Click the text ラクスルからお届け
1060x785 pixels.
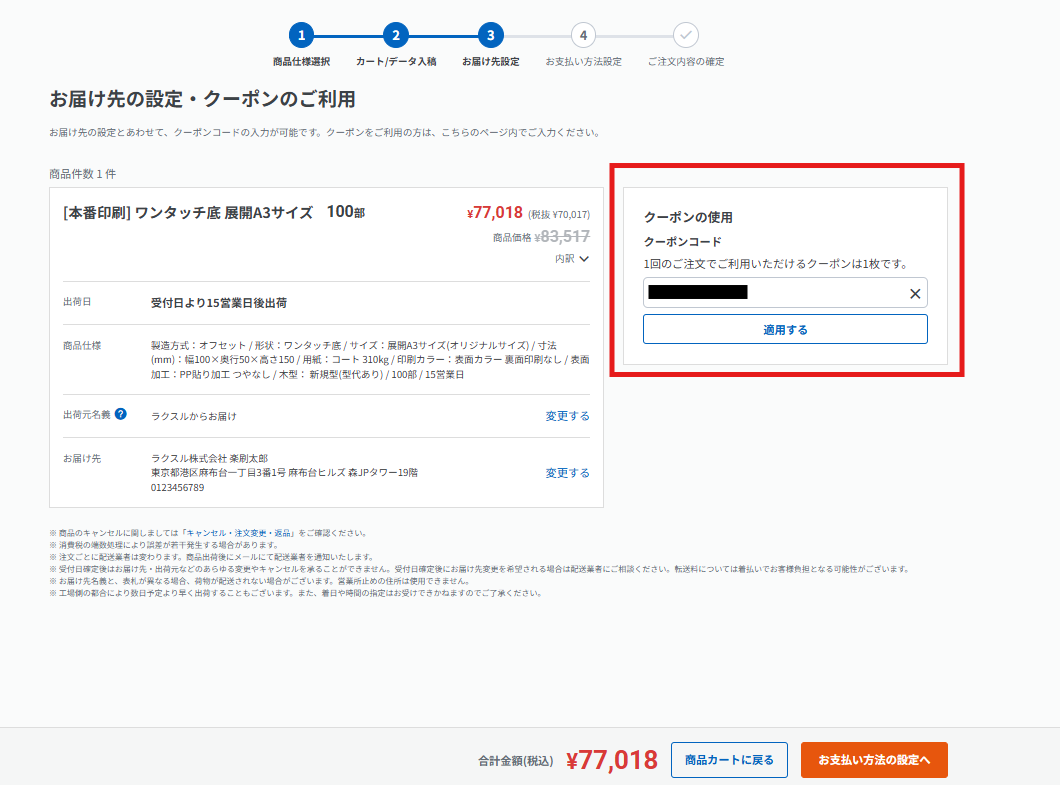[x=193, y=416]
